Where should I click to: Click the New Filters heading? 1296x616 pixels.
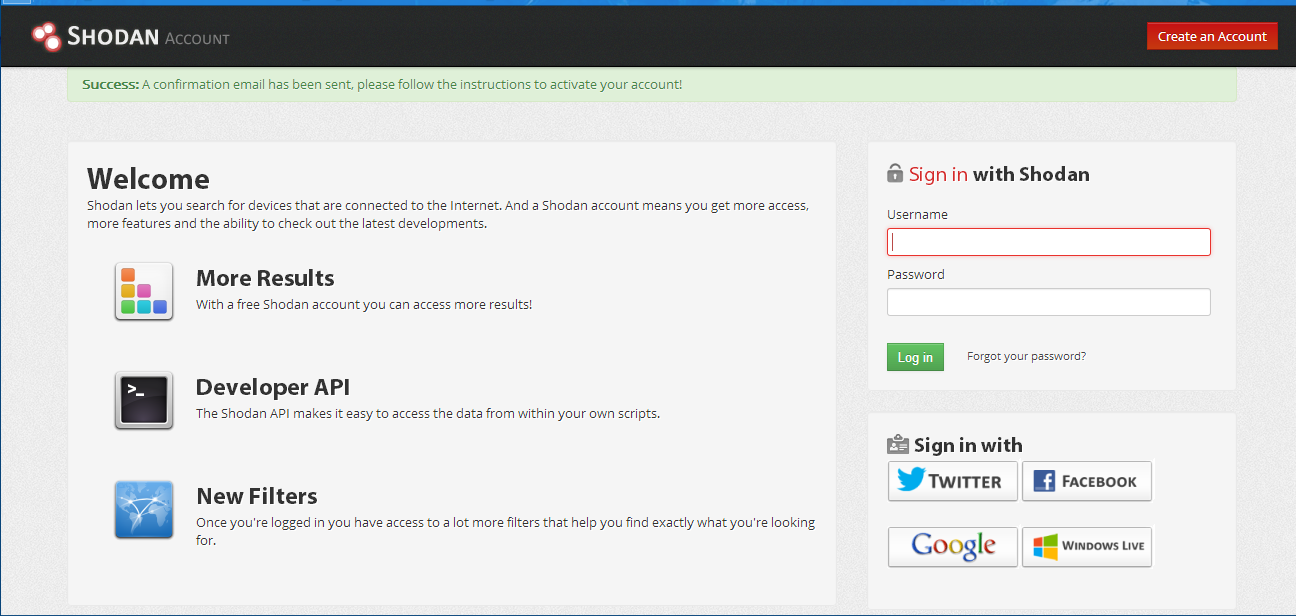pos(257,496)
